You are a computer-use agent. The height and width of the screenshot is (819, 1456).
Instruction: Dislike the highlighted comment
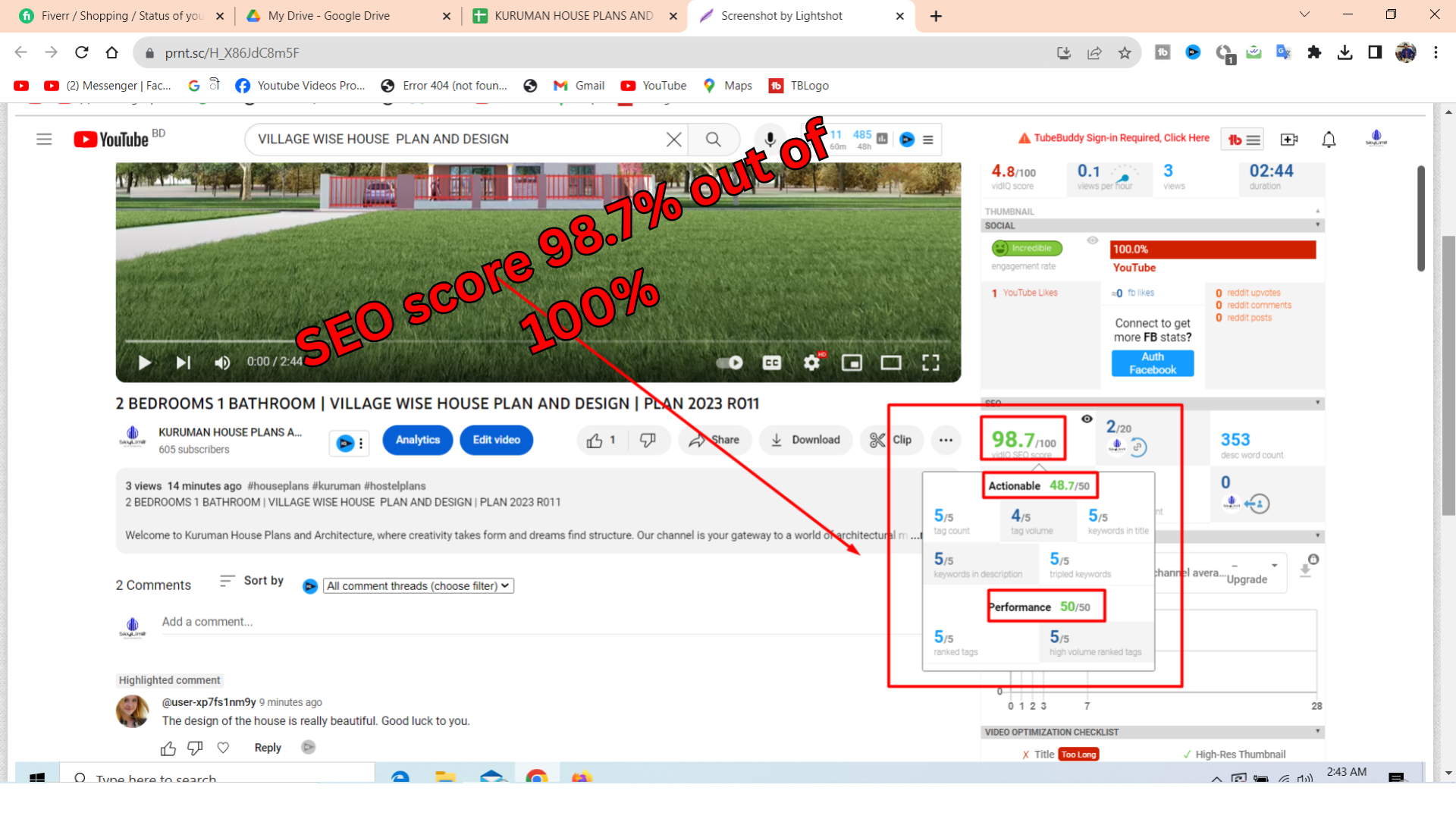pyautogui.click(x=195, y=748)
